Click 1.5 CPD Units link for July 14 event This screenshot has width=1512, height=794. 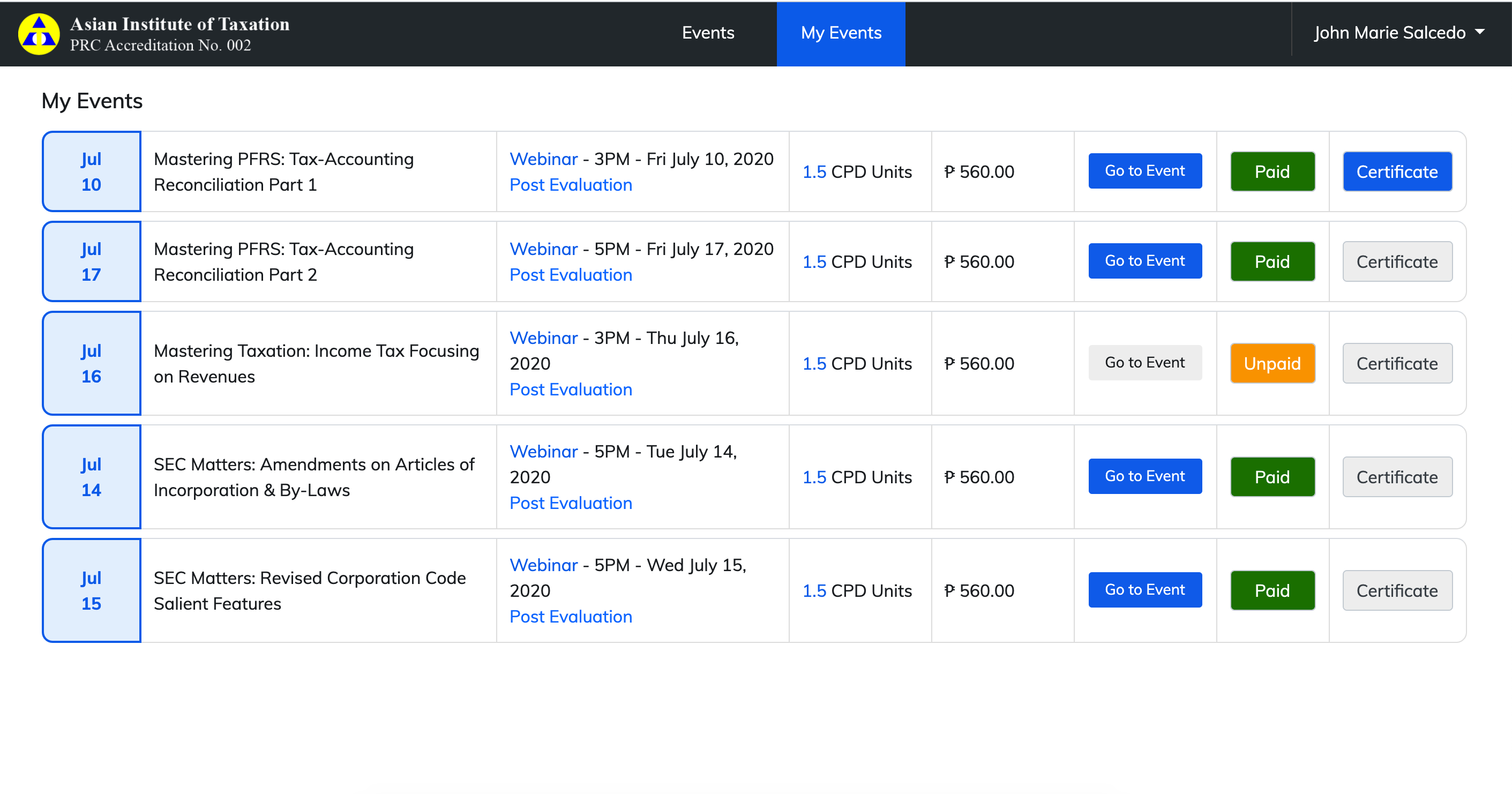click(814, 477)
